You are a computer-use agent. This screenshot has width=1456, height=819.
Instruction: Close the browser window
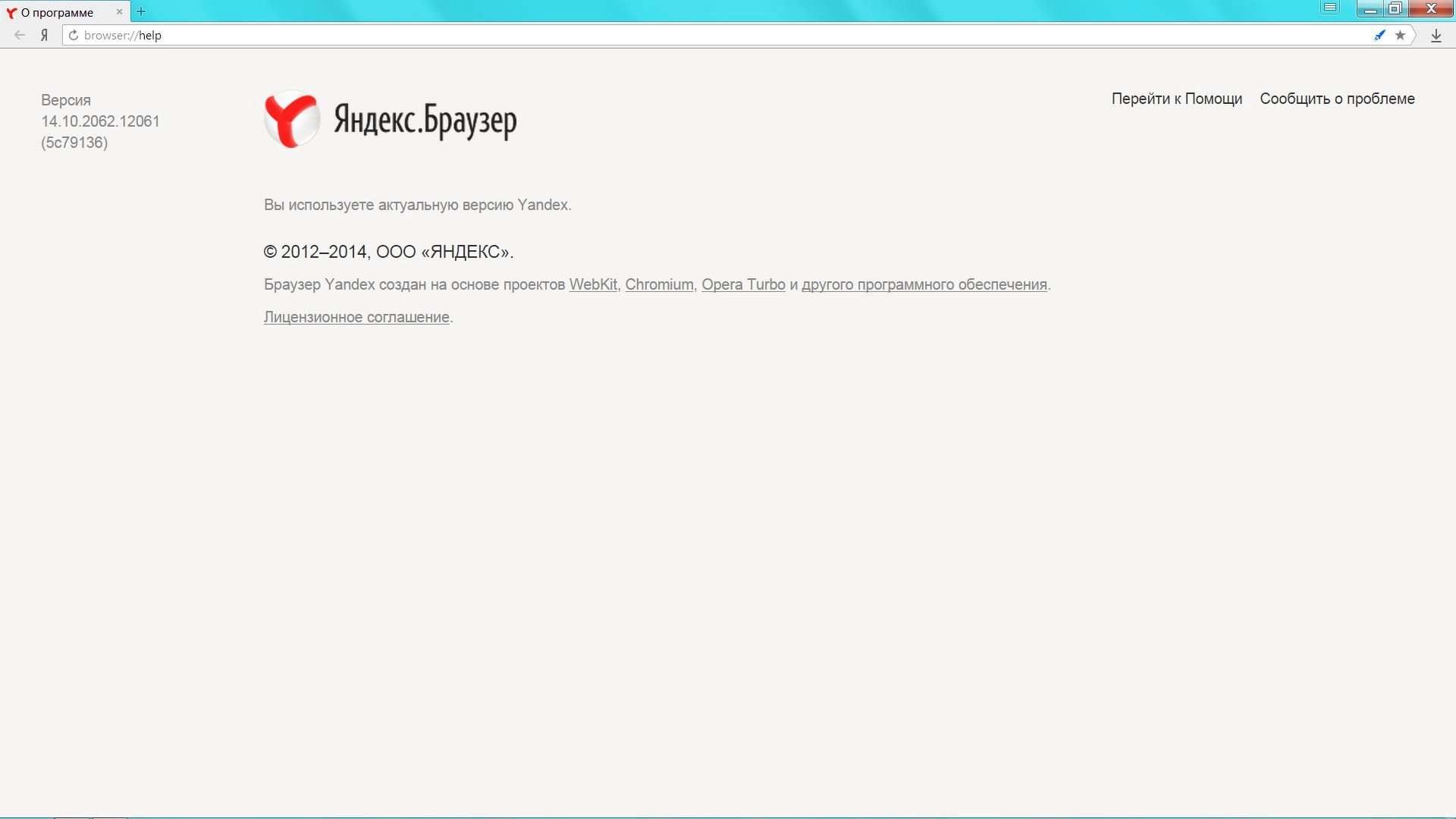pos(1431,8)
